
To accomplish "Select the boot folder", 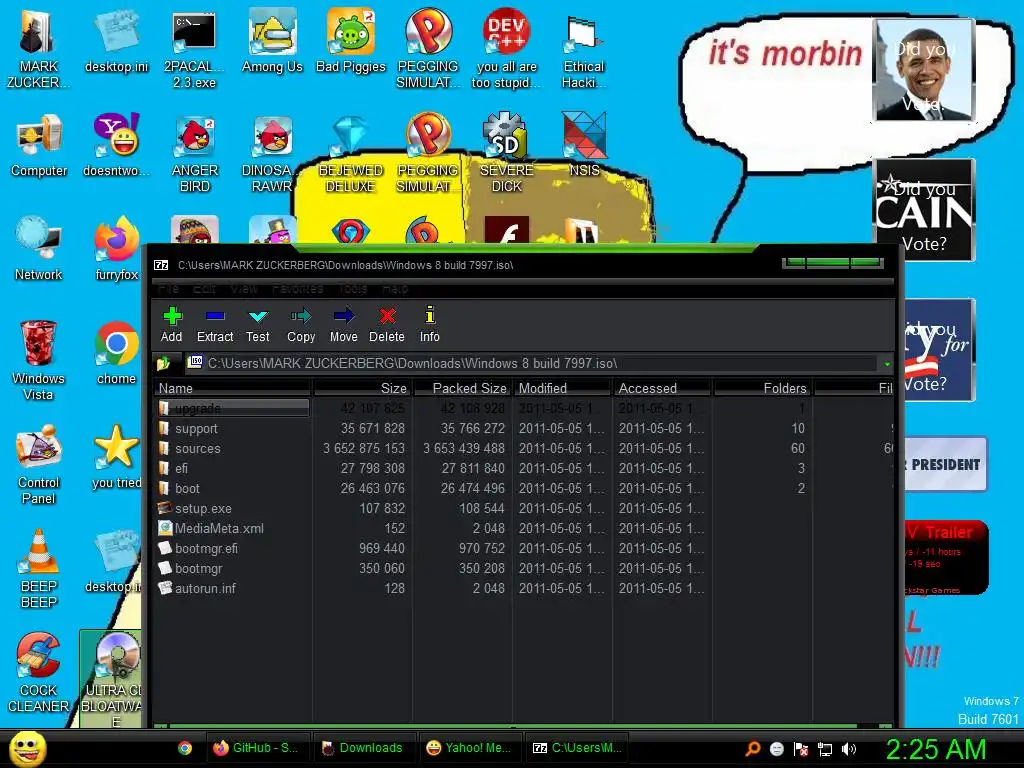I will 187,488.
